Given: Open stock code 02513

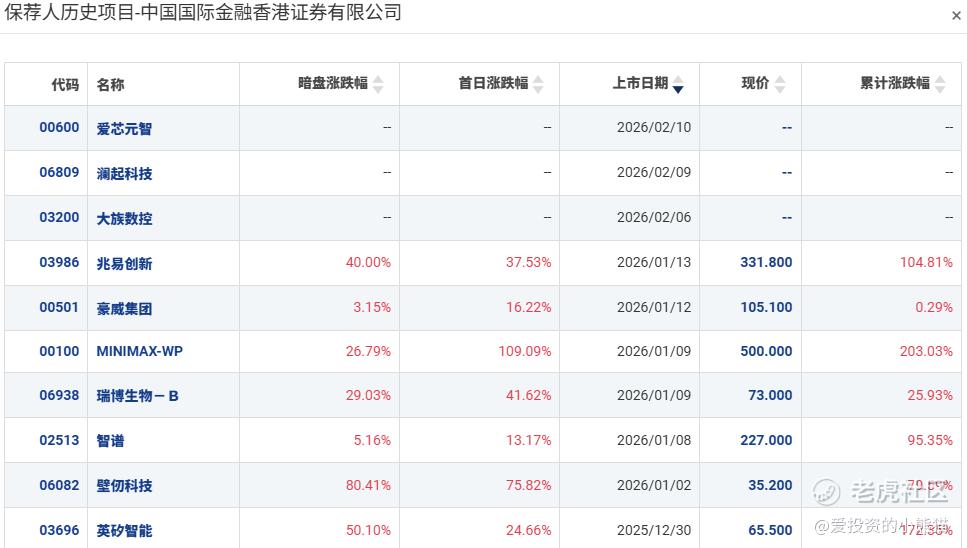Looking at the screenshot, I should 59,441.
